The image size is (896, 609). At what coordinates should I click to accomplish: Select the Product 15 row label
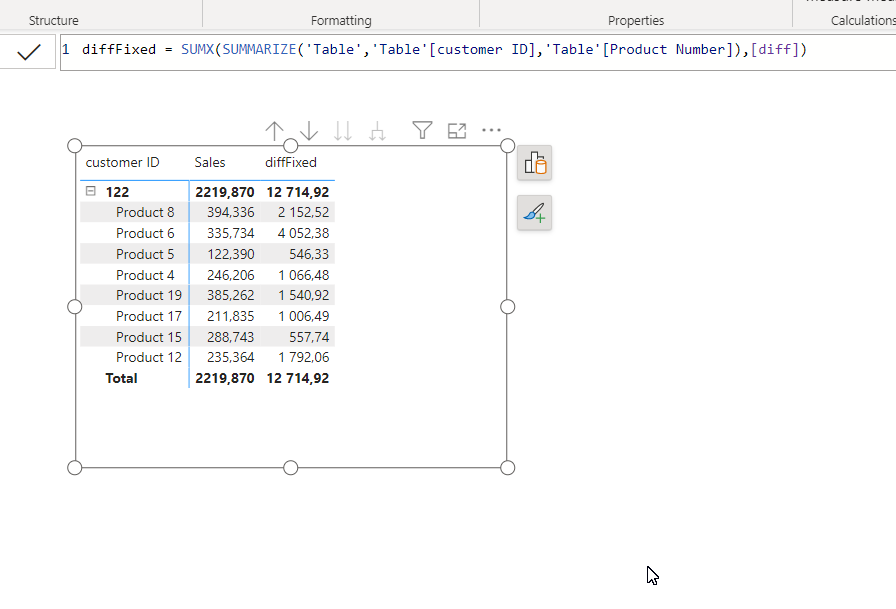coord(149,338)
